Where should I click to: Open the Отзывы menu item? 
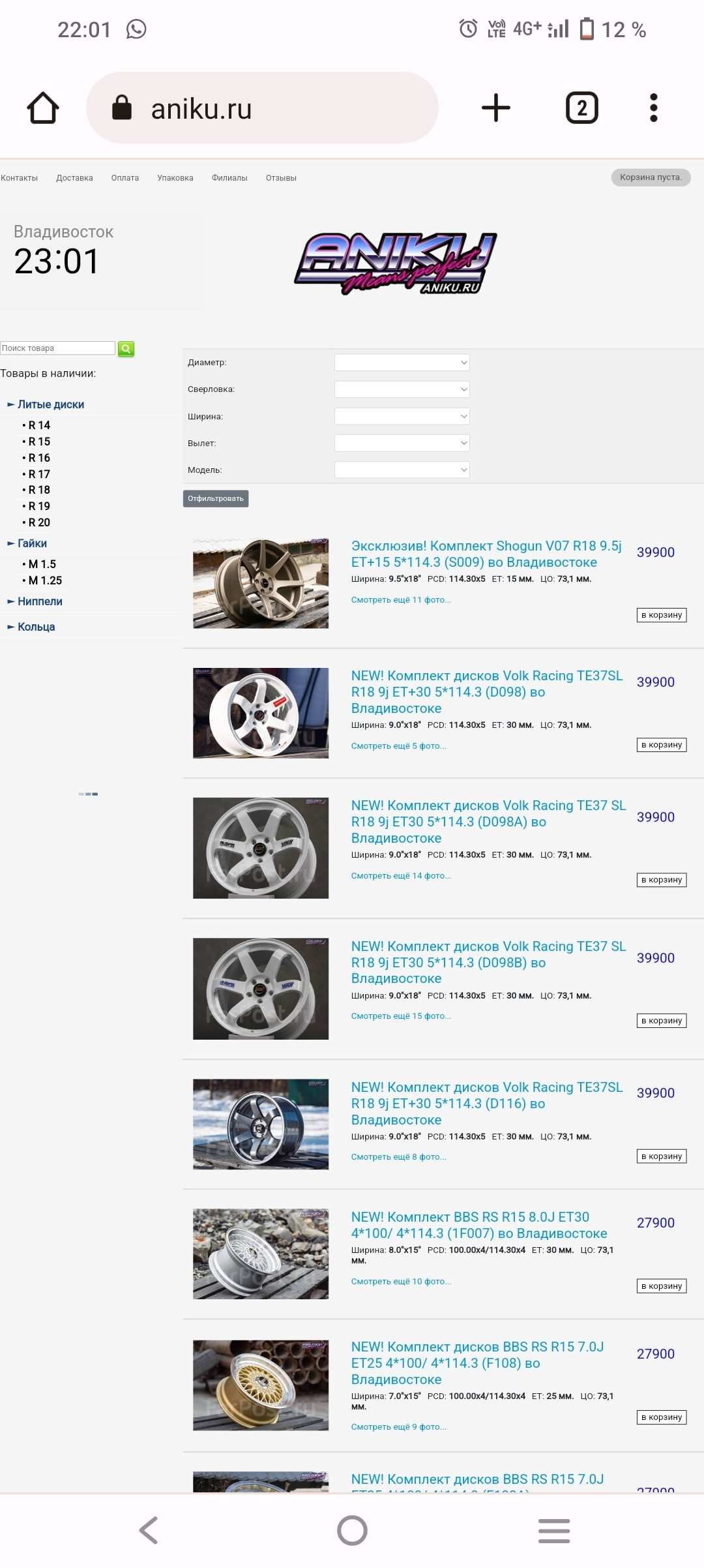(281, 178)
